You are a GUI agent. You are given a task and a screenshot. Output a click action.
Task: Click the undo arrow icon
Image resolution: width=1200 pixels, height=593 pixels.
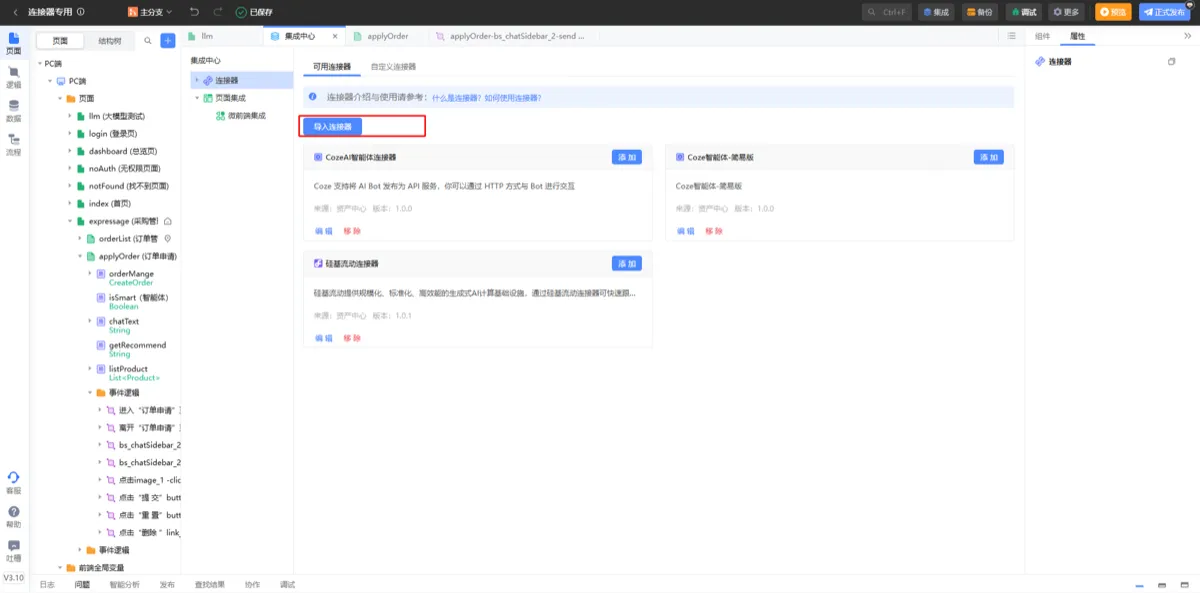coord(193,12)
